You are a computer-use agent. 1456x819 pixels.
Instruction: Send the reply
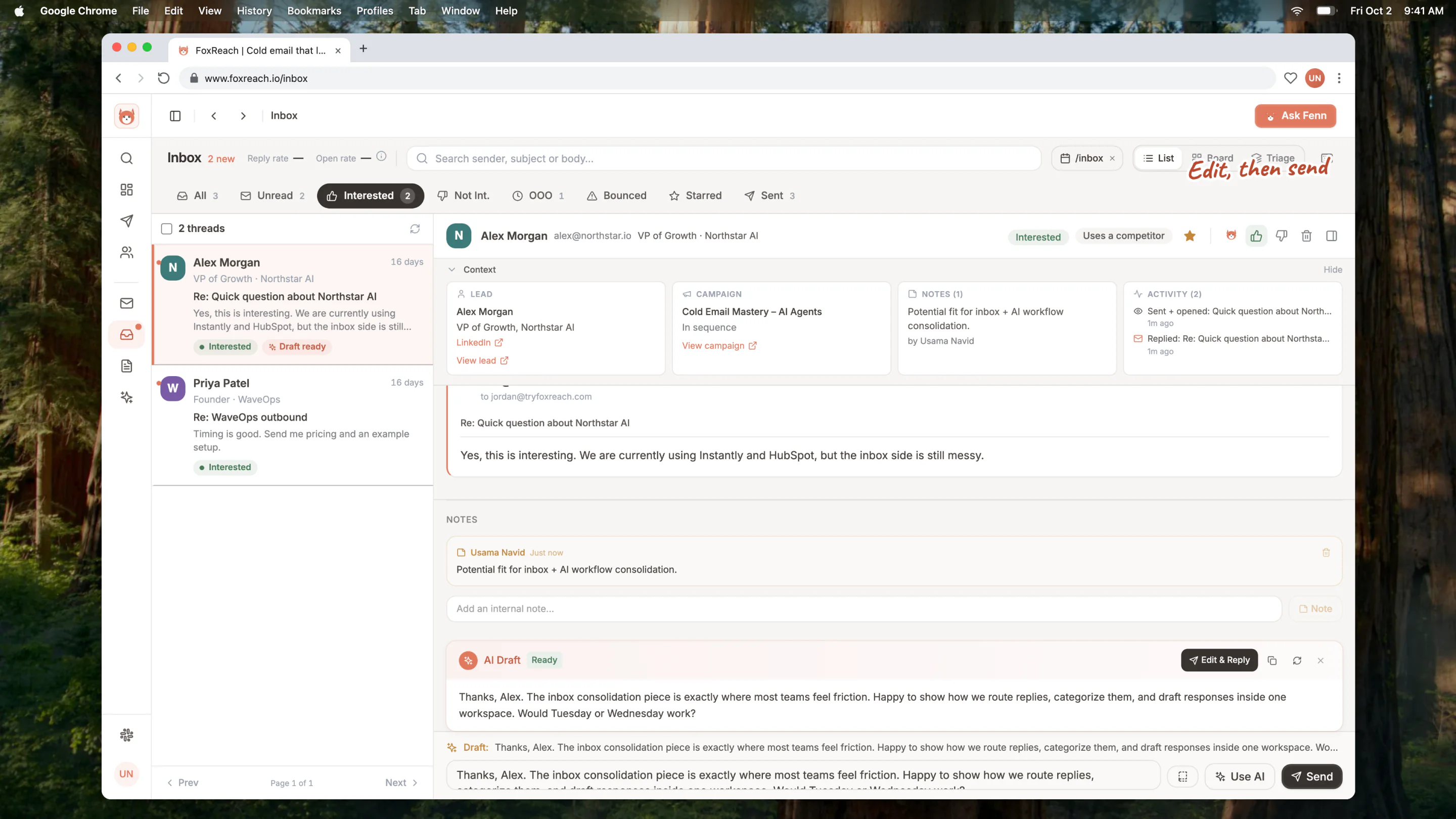coord(1311,777)
